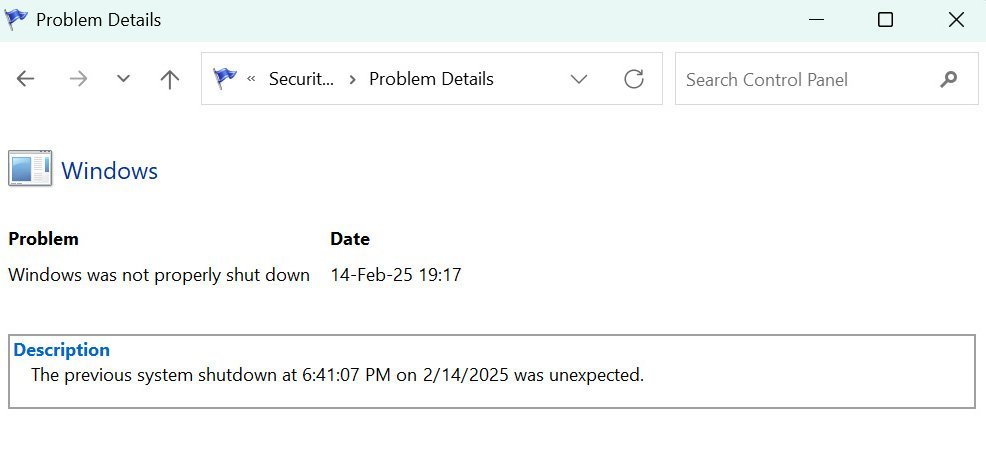Click the magnifier search icon

948,79
